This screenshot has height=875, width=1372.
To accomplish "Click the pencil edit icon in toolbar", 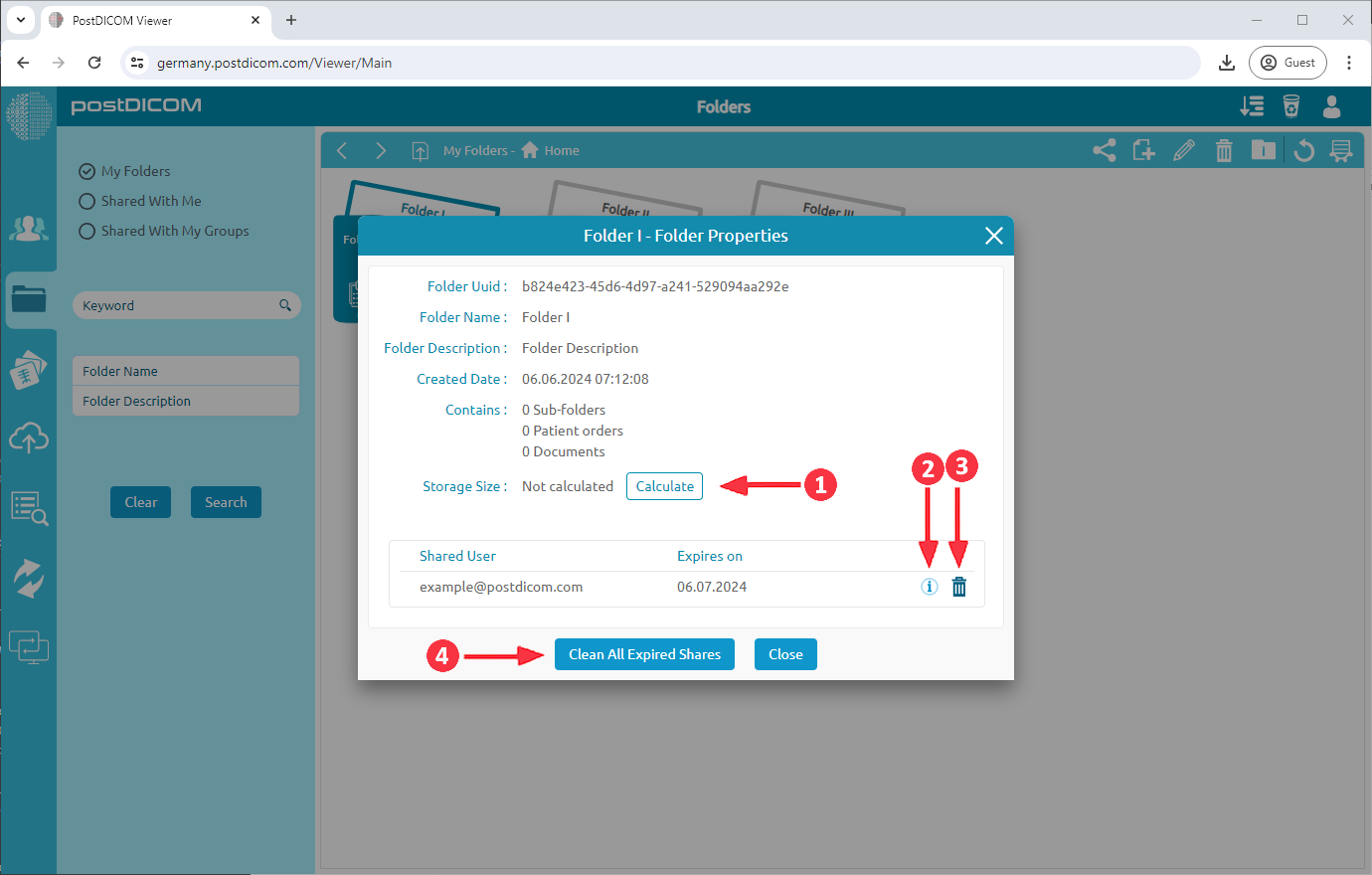I will click(x=1183, y=150).
